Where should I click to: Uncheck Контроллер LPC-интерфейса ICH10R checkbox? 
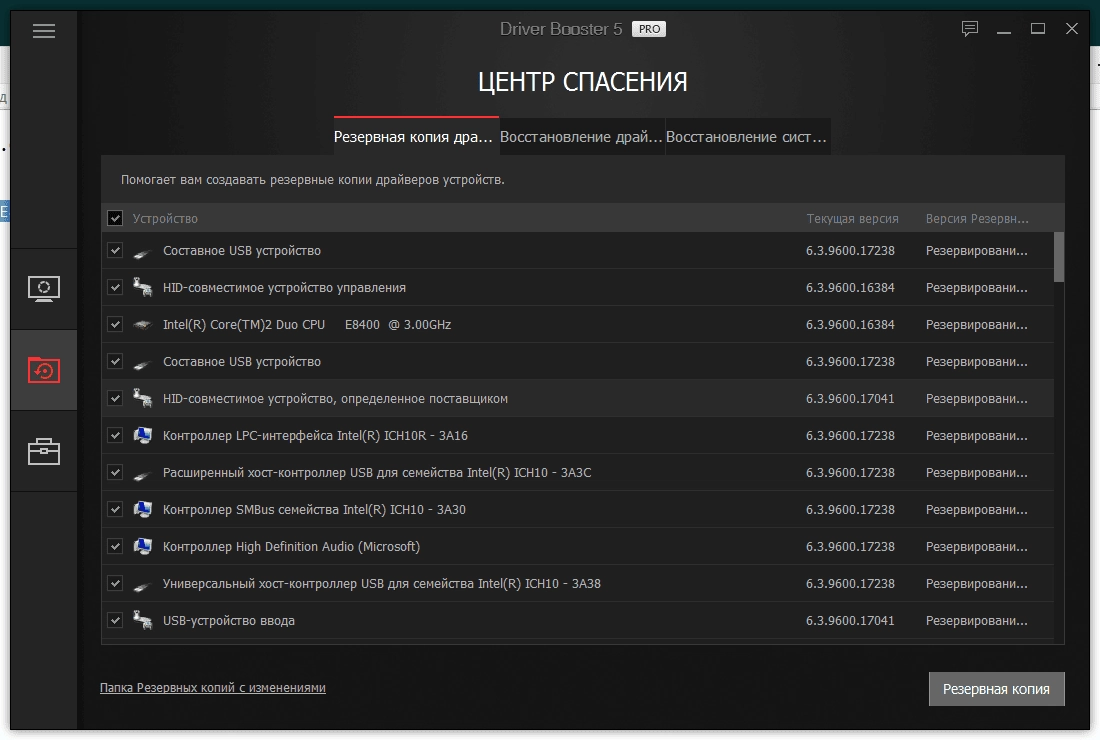pyautogui.click(x=115, y=436)
